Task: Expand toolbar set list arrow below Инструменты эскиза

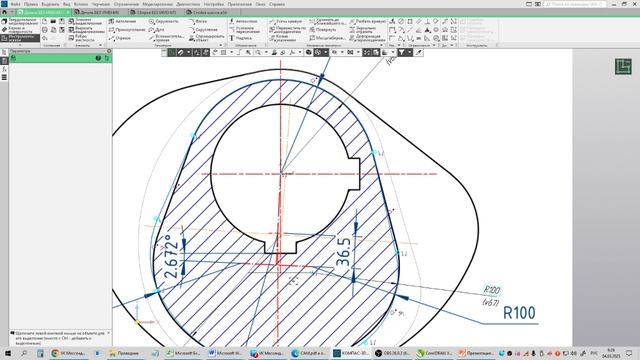Action: click(x=20, y=45)
